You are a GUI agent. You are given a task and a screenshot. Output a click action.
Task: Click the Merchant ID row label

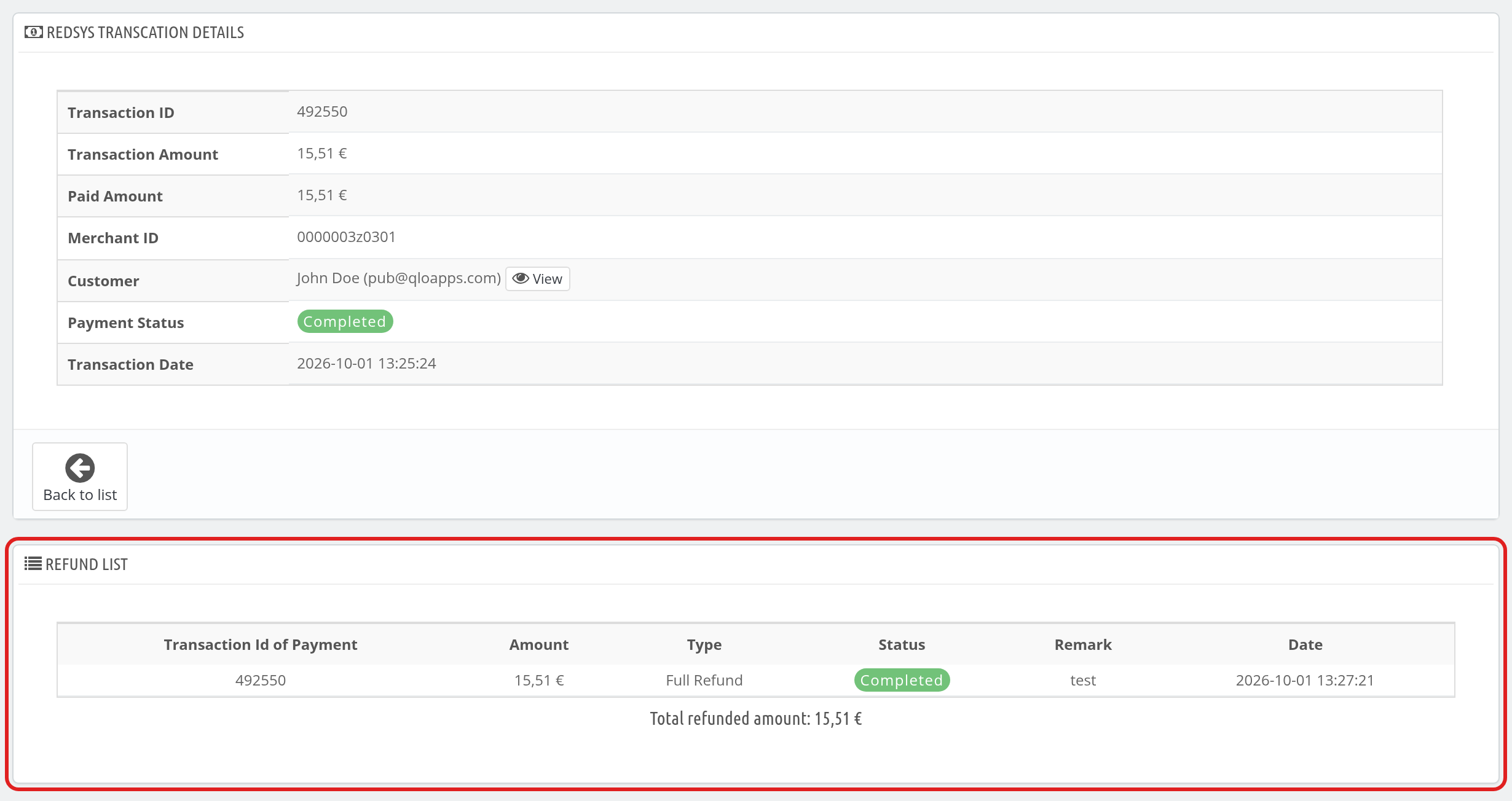[x=113, y=238]
